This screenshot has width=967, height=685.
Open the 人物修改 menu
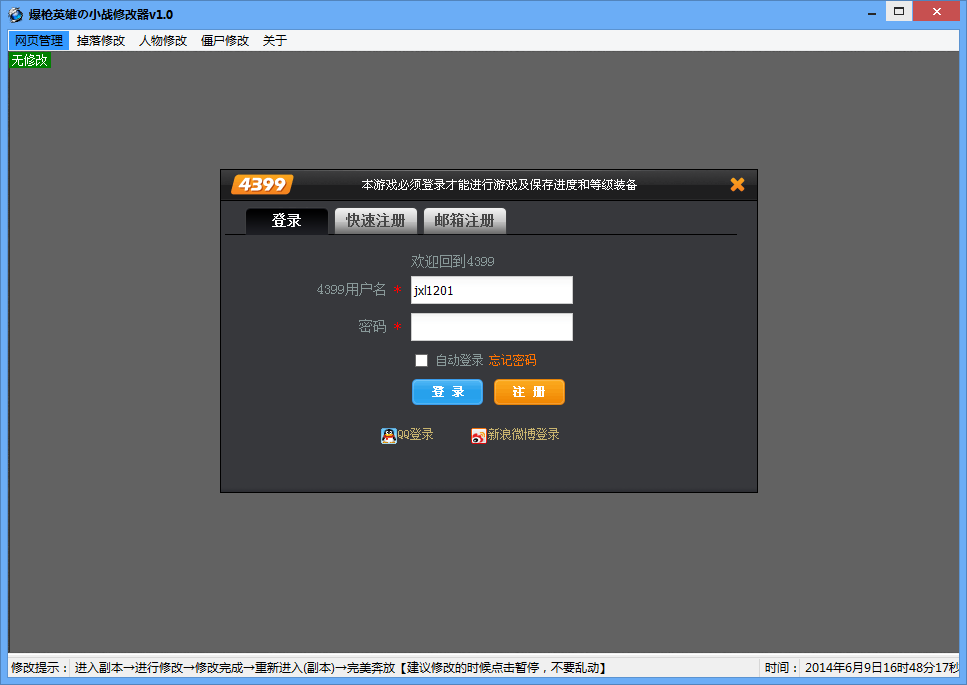pos(163,41)
